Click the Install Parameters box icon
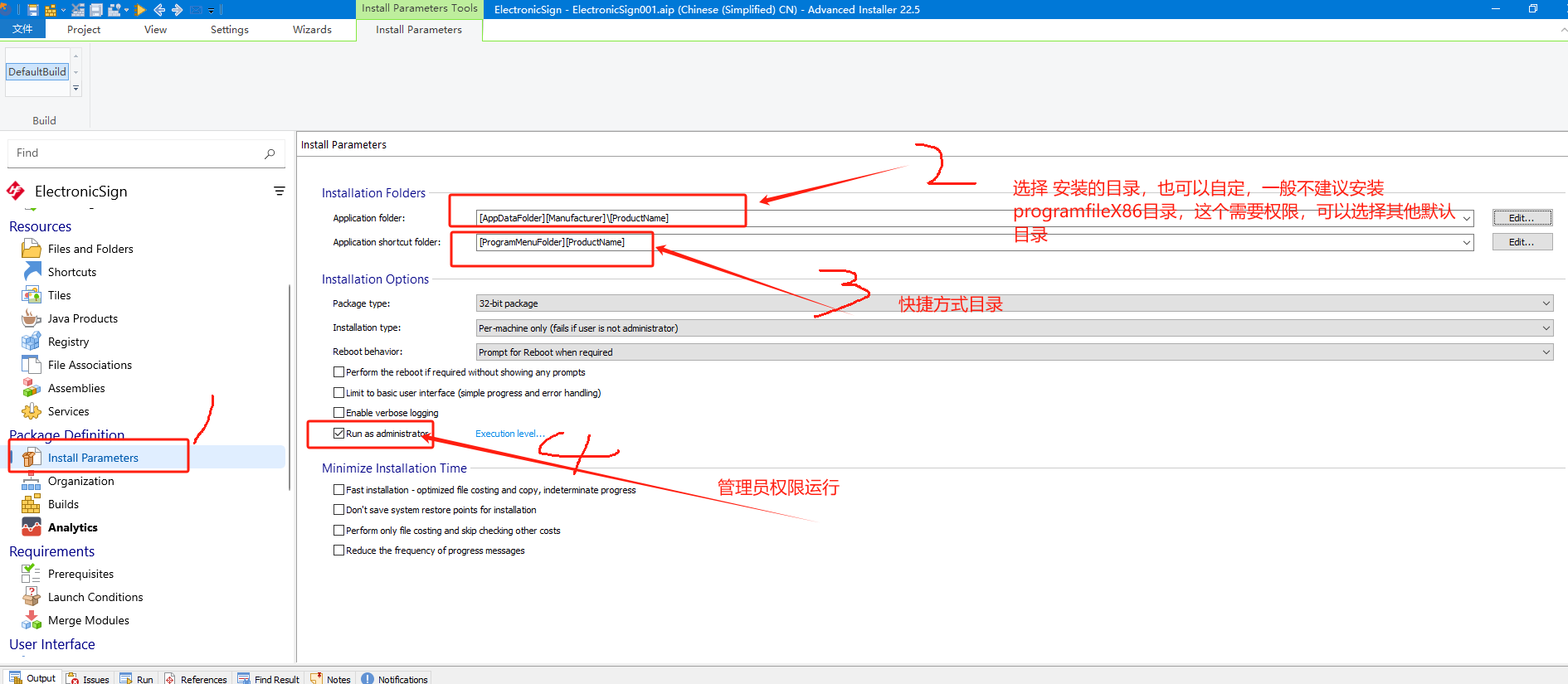Viewport: 1568px width, 684px height. pos(32,458)
